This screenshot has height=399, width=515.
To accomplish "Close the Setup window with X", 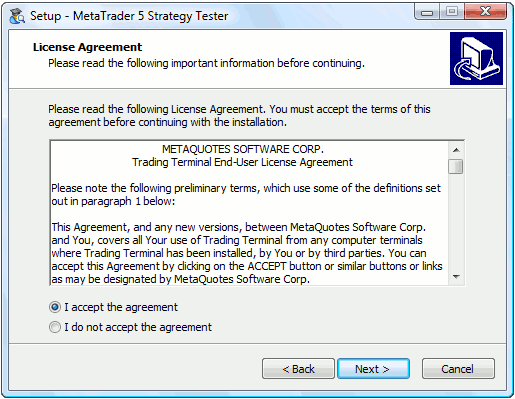I will click(x=485, y=12).
